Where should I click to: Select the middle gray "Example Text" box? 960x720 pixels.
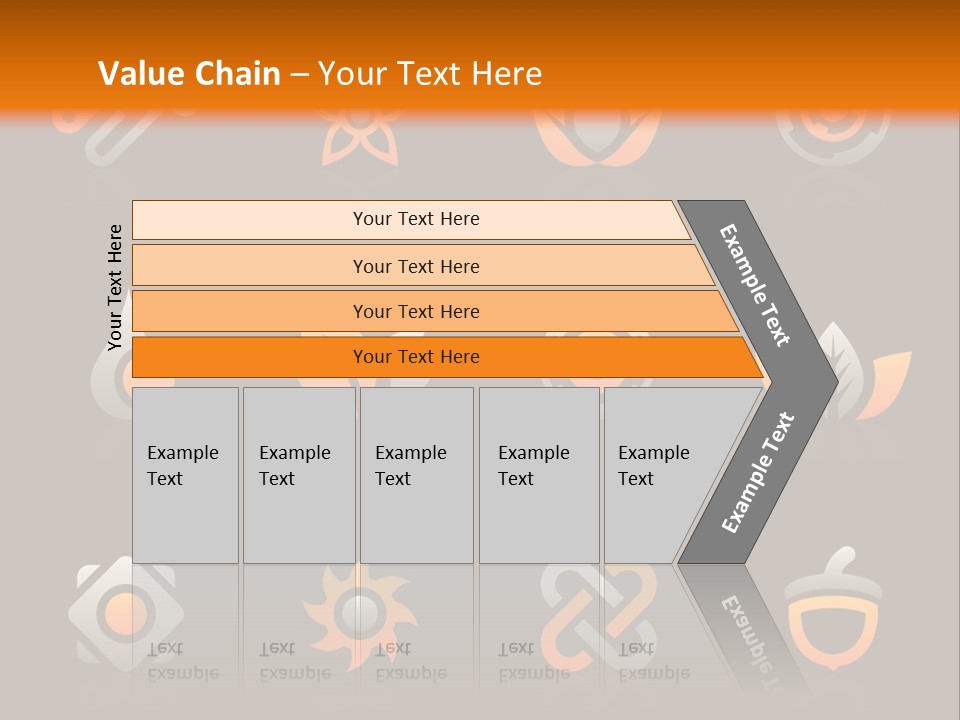coord(417,475)
